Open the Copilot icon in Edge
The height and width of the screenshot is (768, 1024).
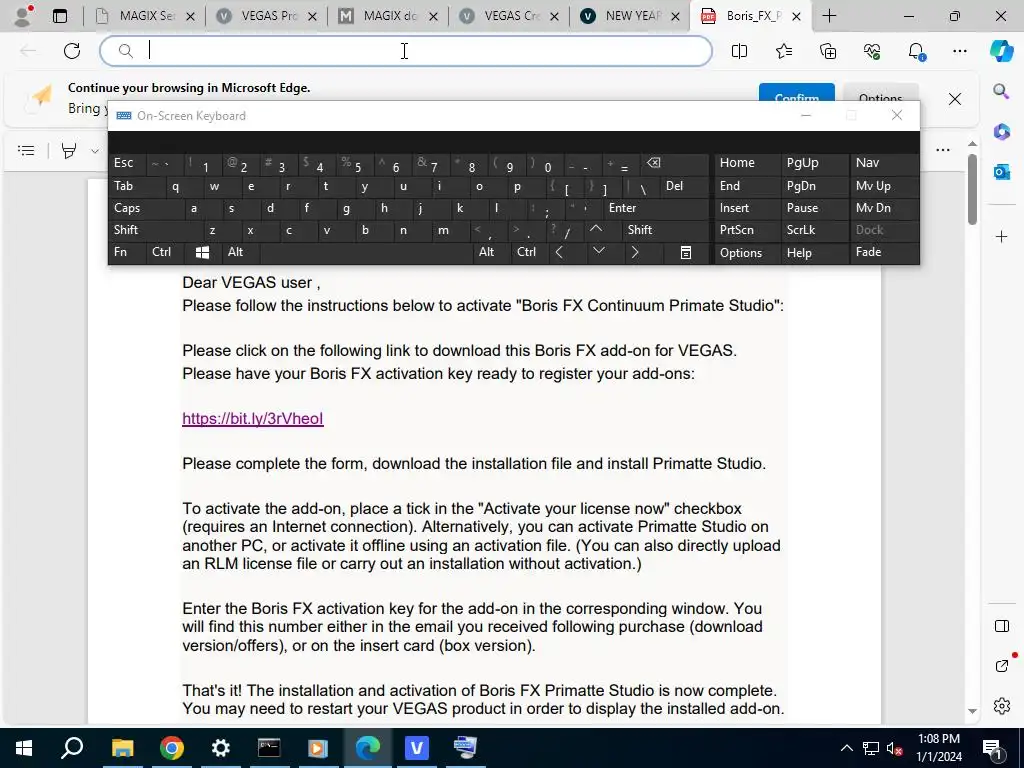1001,51
